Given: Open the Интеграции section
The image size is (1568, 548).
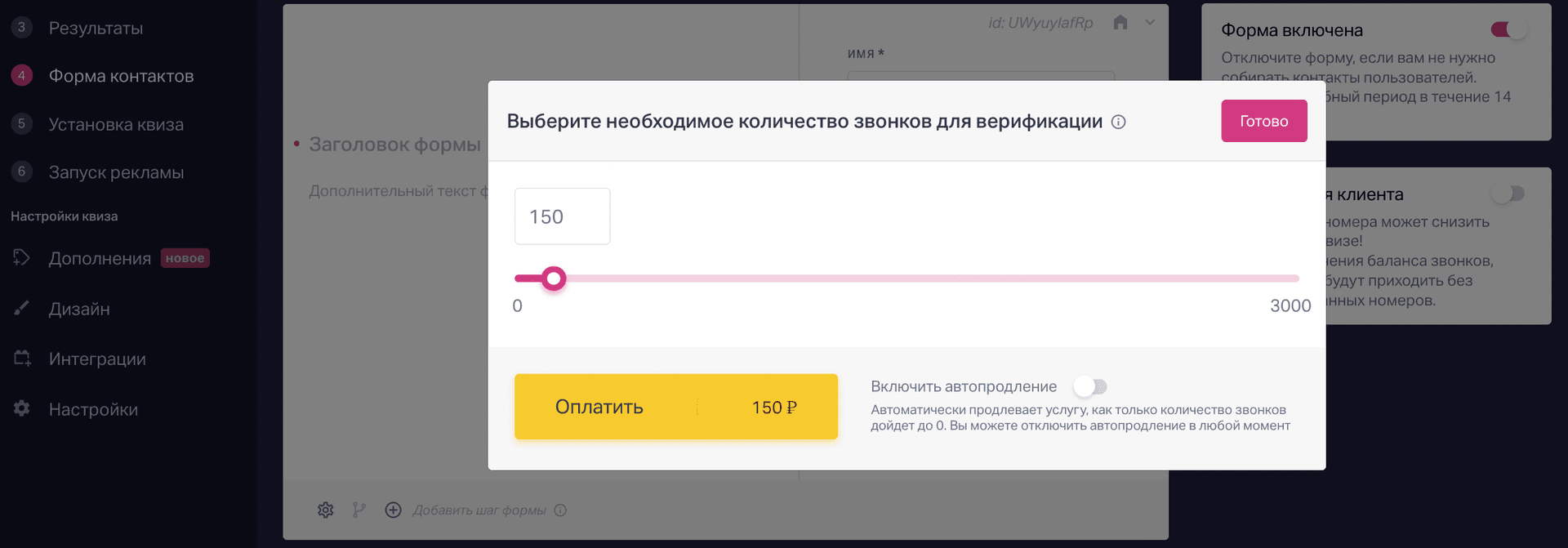Looking at the screenshot, I should pyautogui.click(x=97, y=359).
